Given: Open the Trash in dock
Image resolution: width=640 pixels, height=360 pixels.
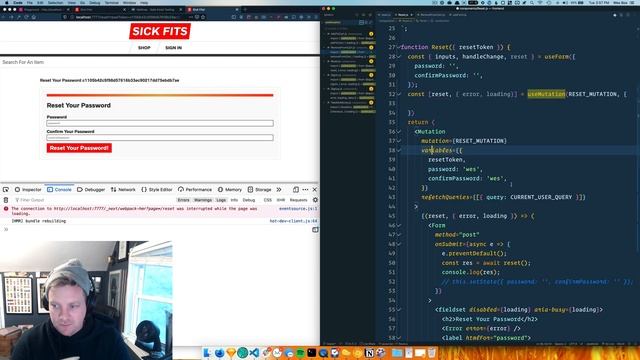Looking at the screenshot, I should pyautogui.click(x=432, y=353).
